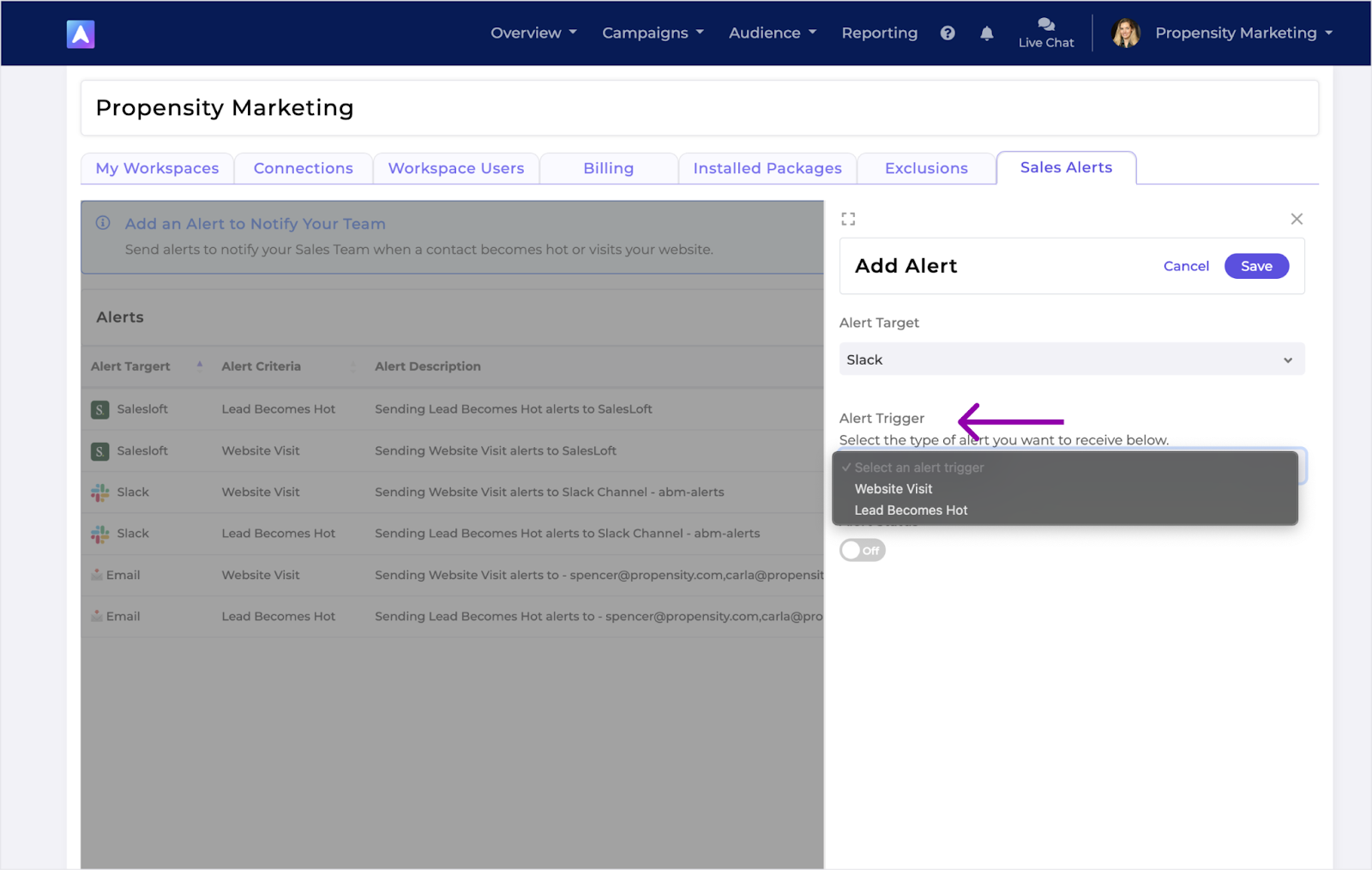Switch to Installed Packages tab
Image resolution: width=1372 pixels, height=870 pixels.
click(x=767, y=168)
